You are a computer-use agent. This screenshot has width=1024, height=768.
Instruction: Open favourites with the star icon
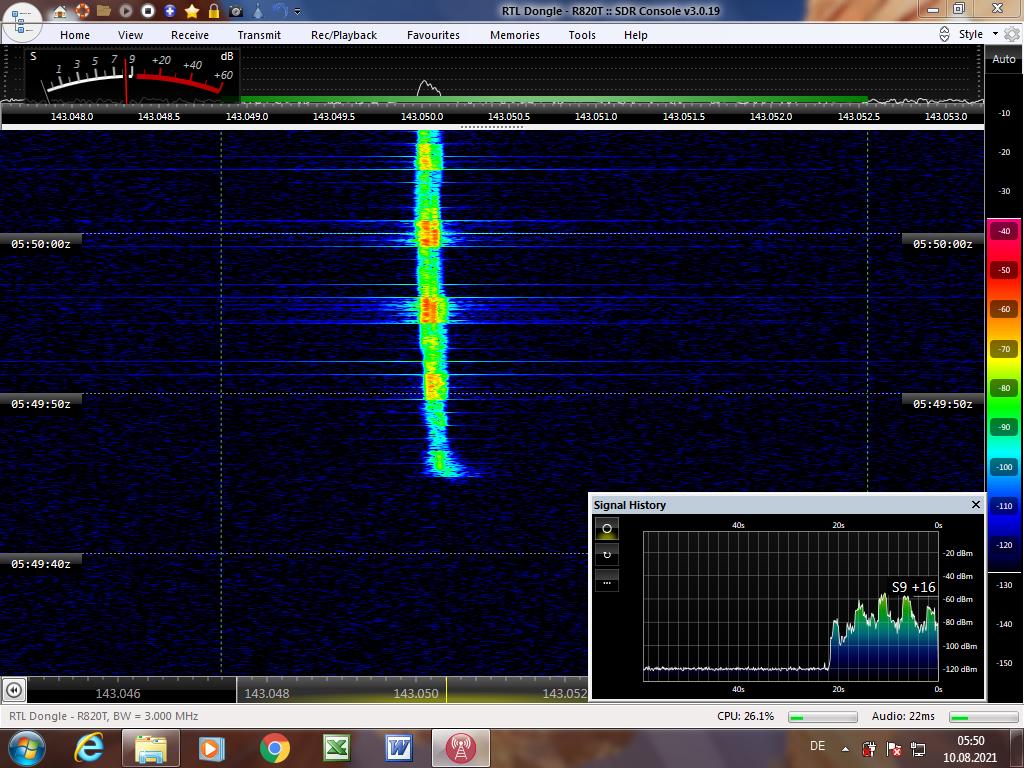(x=192, y=11)
